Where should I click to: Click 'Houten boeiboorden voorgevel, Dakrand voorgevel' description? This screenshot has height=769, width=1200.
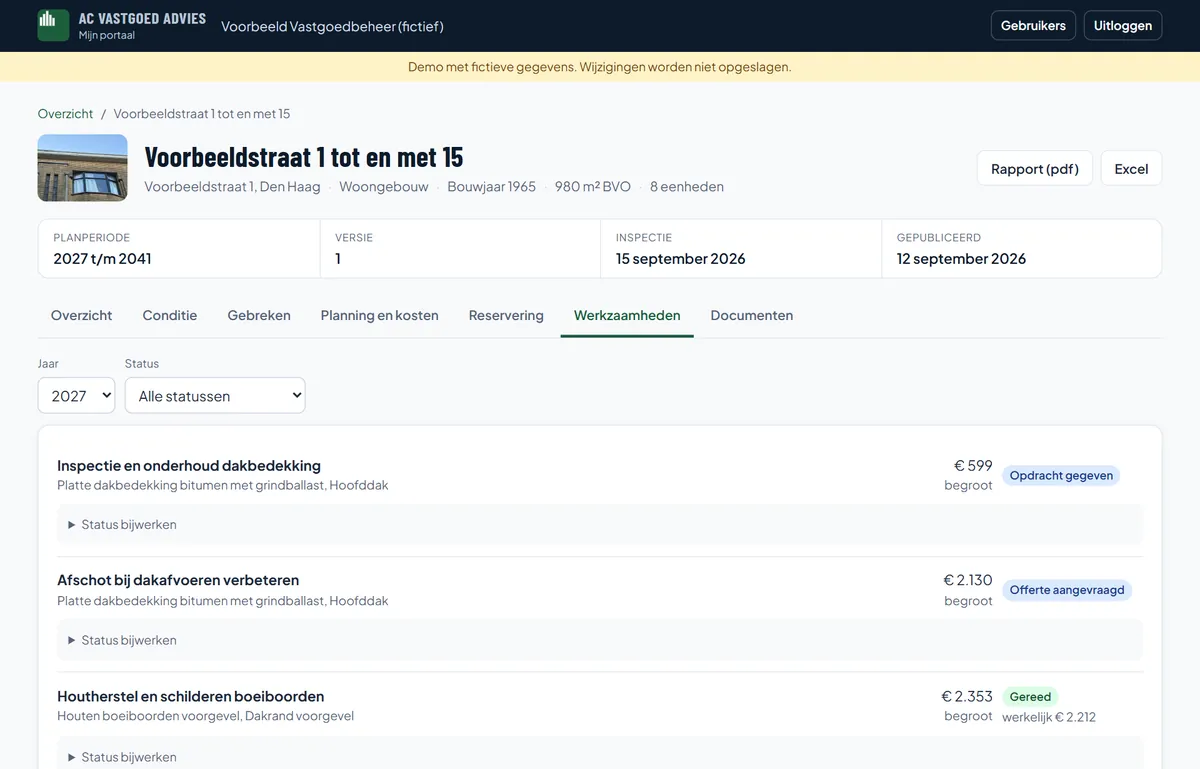pos(206,716)
